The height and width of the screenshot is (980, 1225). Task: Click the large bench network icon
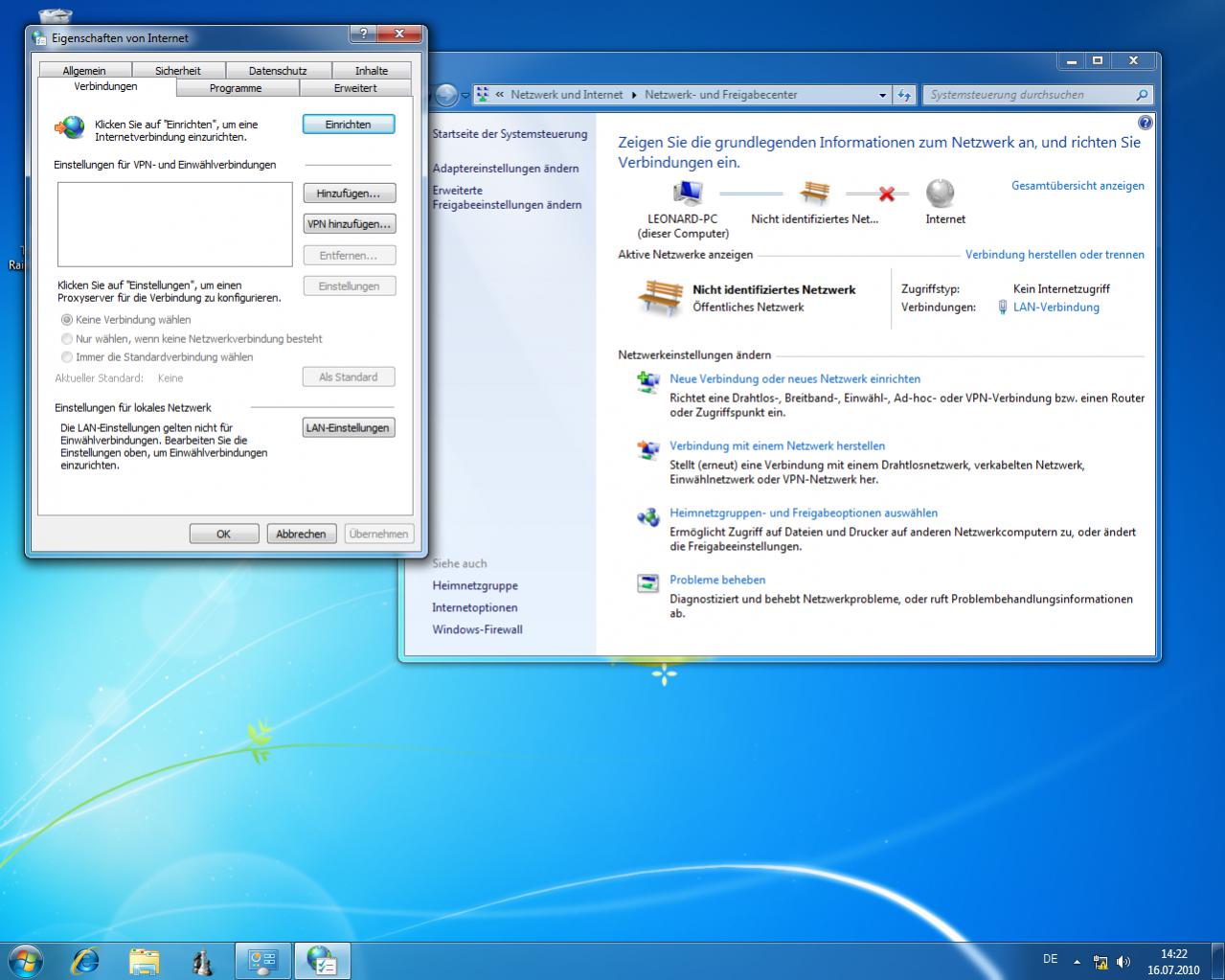pos(660,297)
